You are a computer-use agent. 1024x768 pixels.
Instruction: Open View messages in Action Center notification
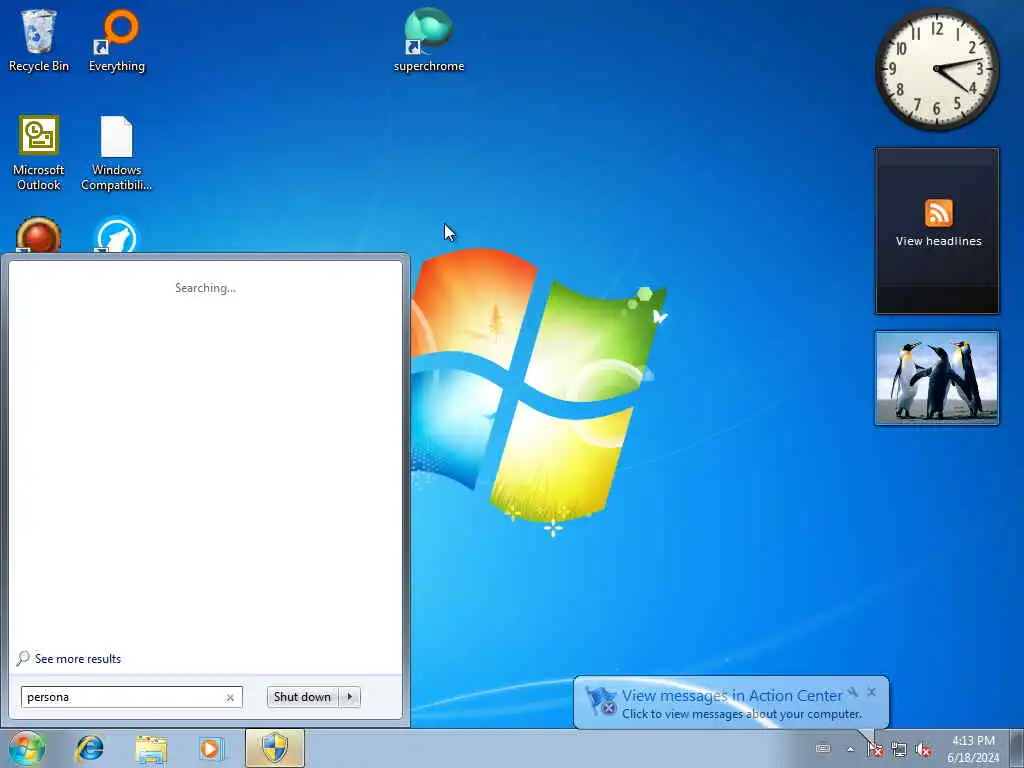click(732, 696)
